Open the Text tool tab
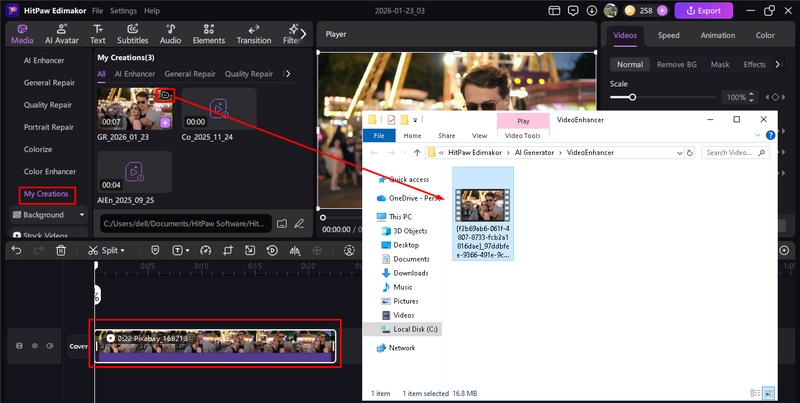 pyautogui.click(x=97, y=34)
